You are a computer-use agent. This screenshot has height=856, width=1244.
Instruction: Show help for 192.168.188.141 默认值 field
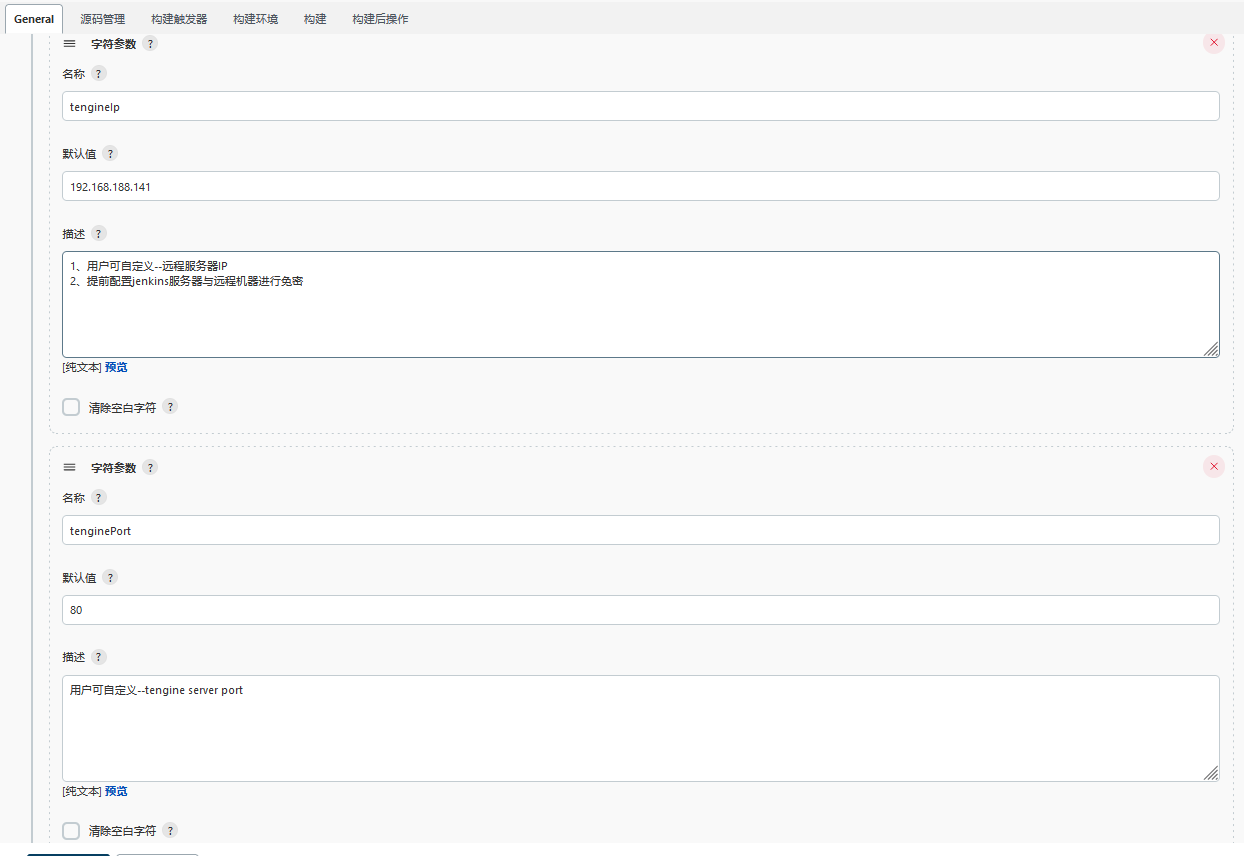pos(110,154)
